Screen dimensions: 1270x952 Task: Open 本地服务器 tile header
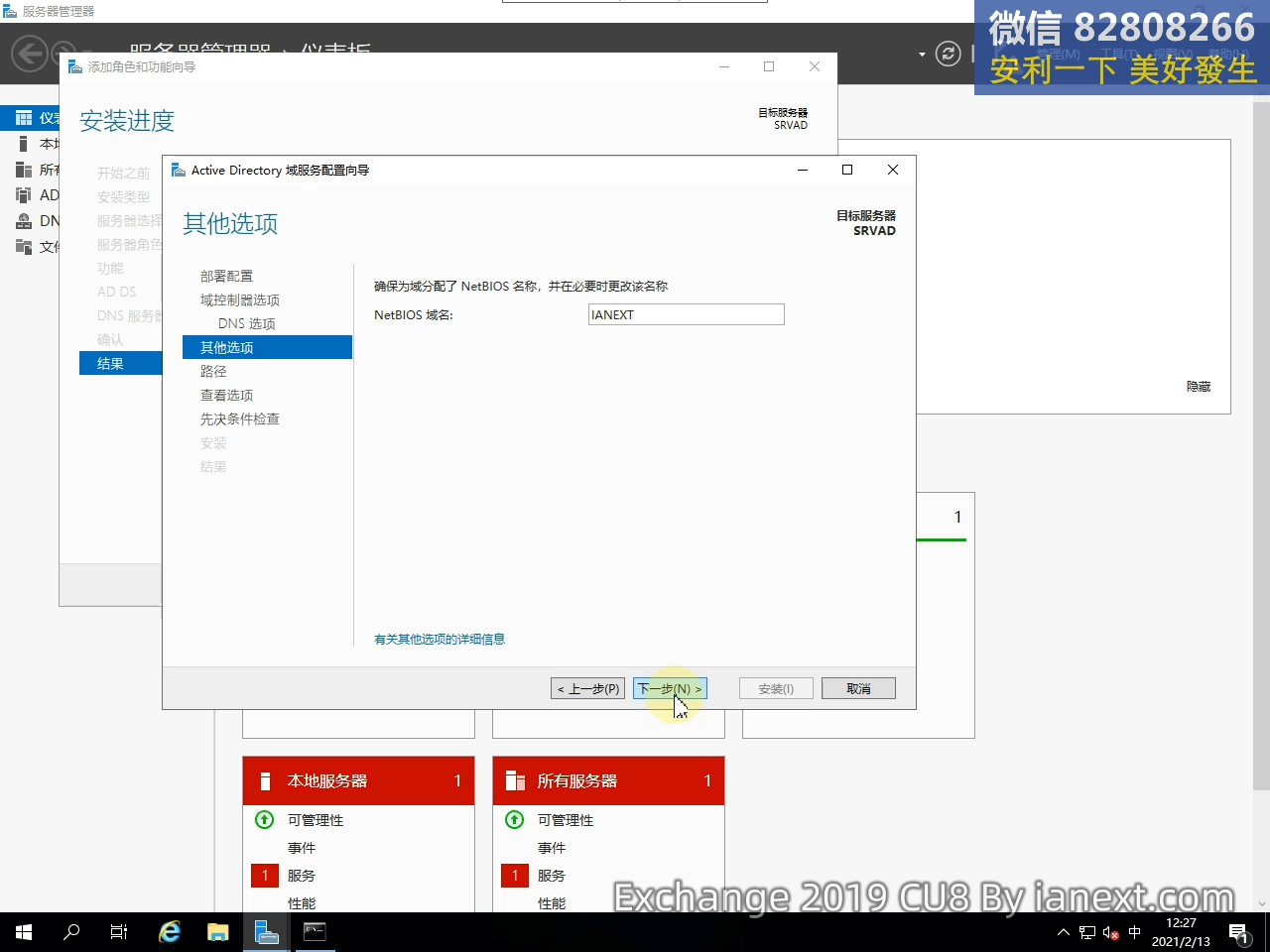point(358,780)
